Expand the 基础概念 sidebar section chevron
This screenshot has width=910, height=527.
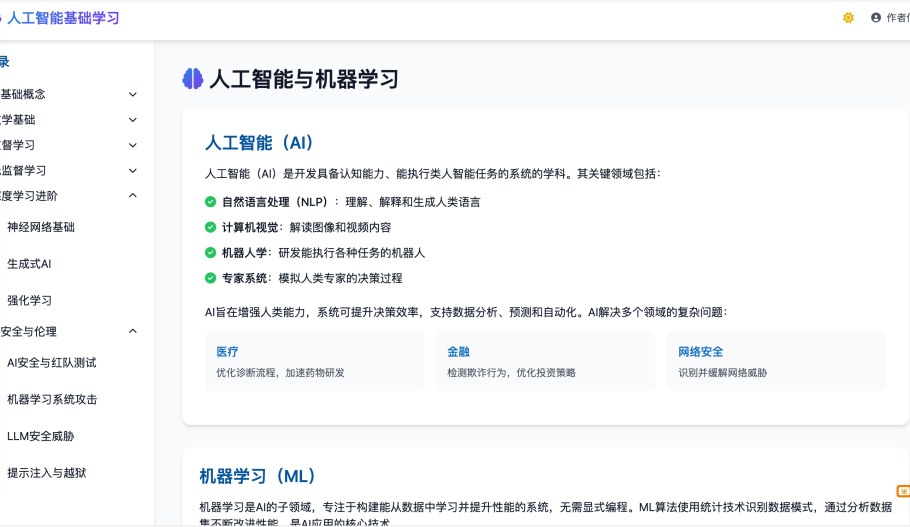tap(133, 94)
